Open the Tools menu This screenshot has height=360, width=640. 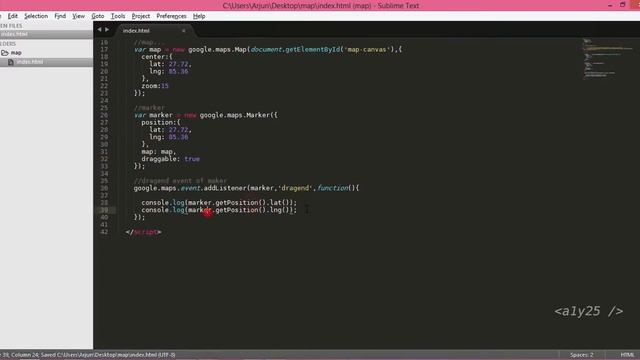(118, 16)
